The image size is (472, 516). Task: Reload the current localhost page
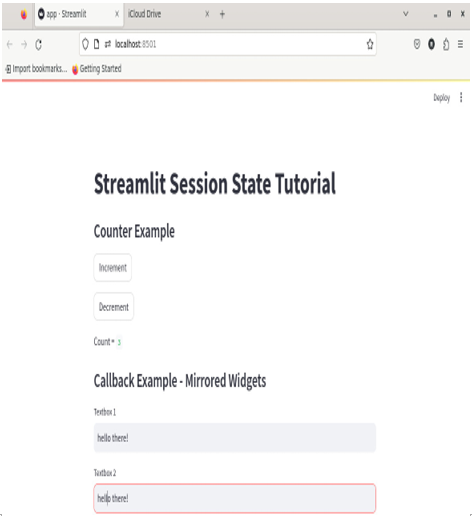(39, 44)
